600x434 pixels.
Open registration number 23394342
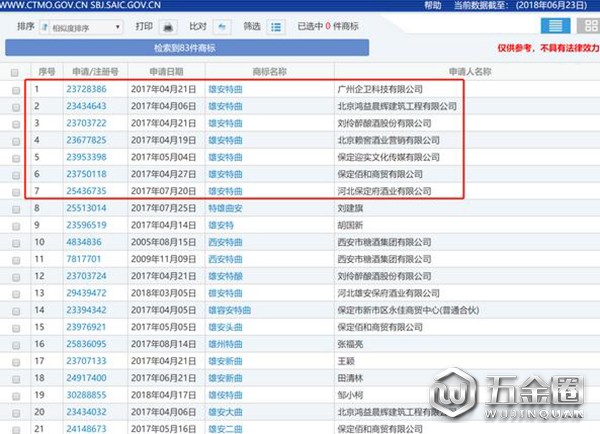coord(86,310)
